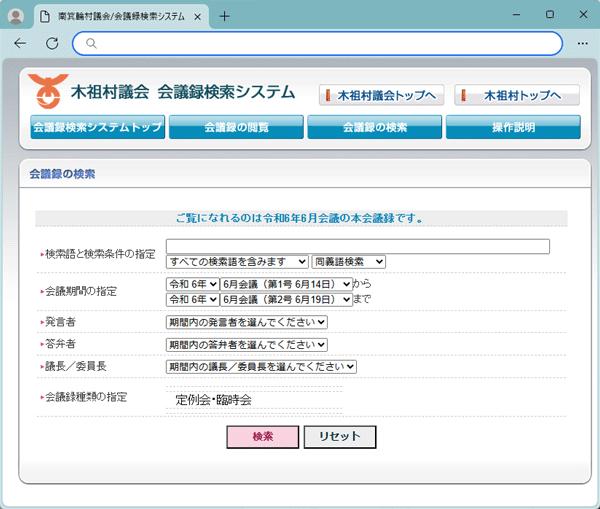Open browser three-dot settings menu
Screen dimensions: 600x509
[x=582, y=44]
